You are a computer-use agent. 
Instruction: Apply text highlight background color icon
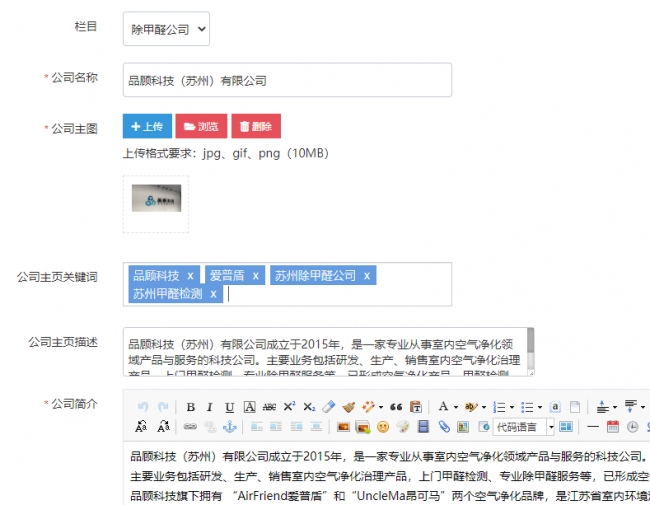click(471, 407)
